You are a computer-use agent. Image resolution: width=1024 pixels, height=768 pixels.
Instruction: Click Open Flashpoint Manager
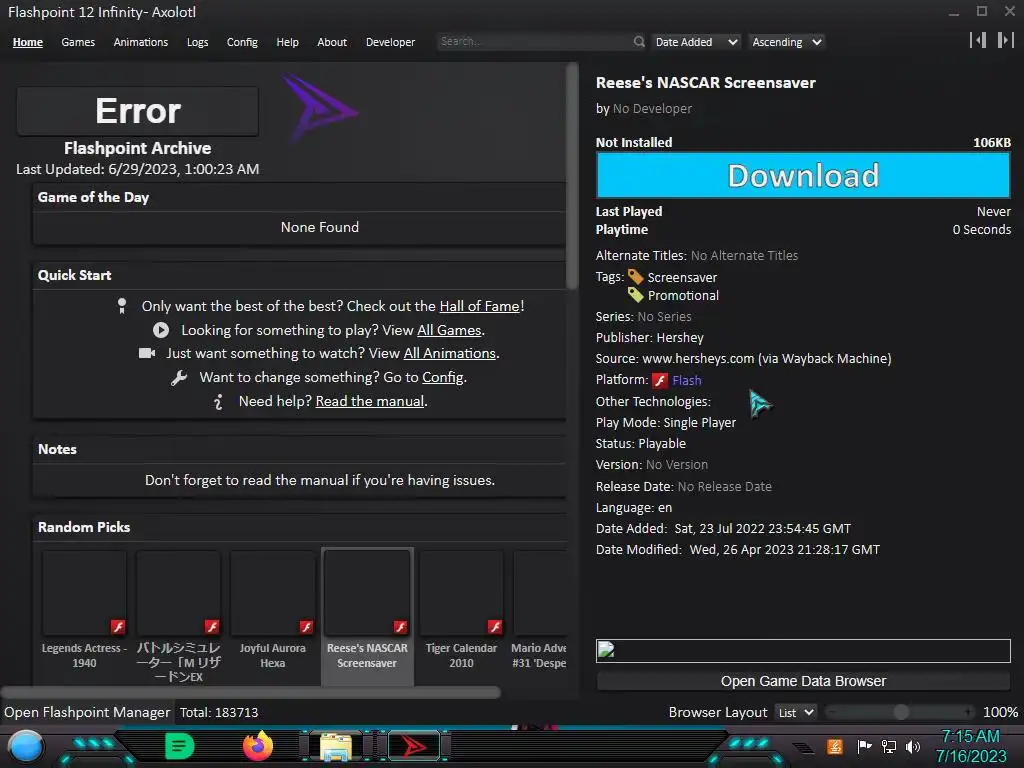(87, 712)
